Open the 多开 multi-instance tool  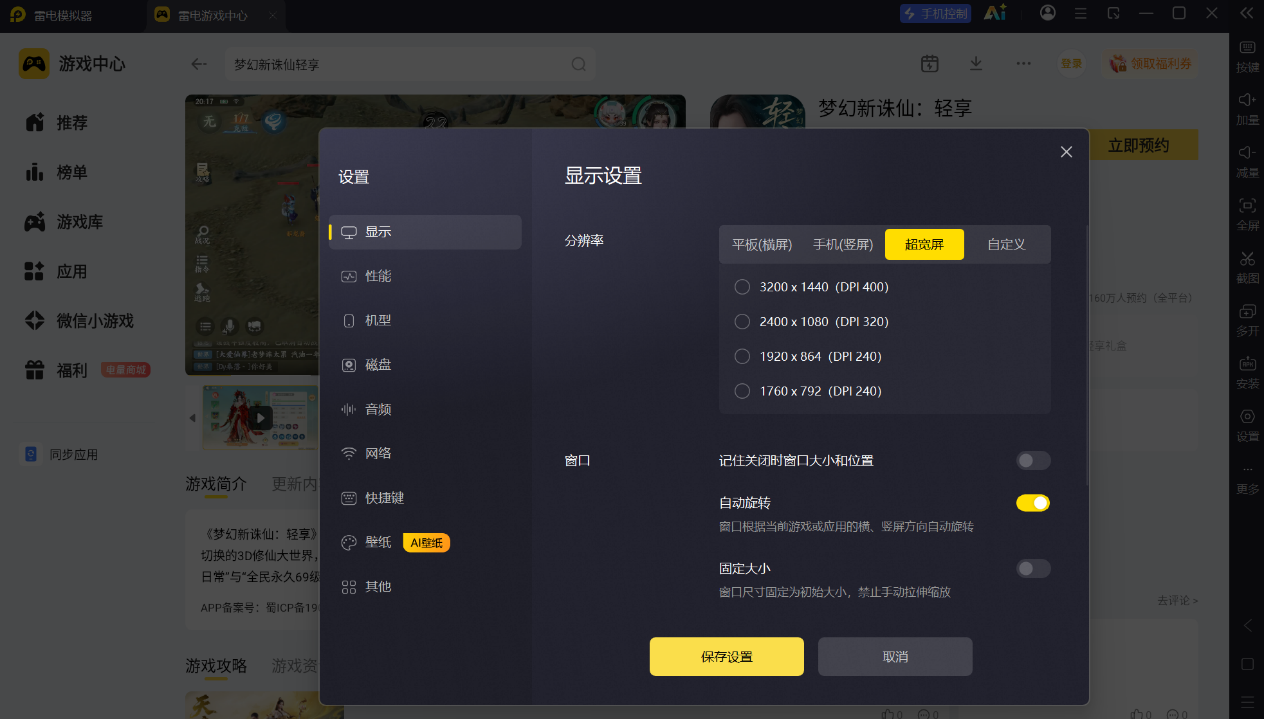[x=1247, y=319]
